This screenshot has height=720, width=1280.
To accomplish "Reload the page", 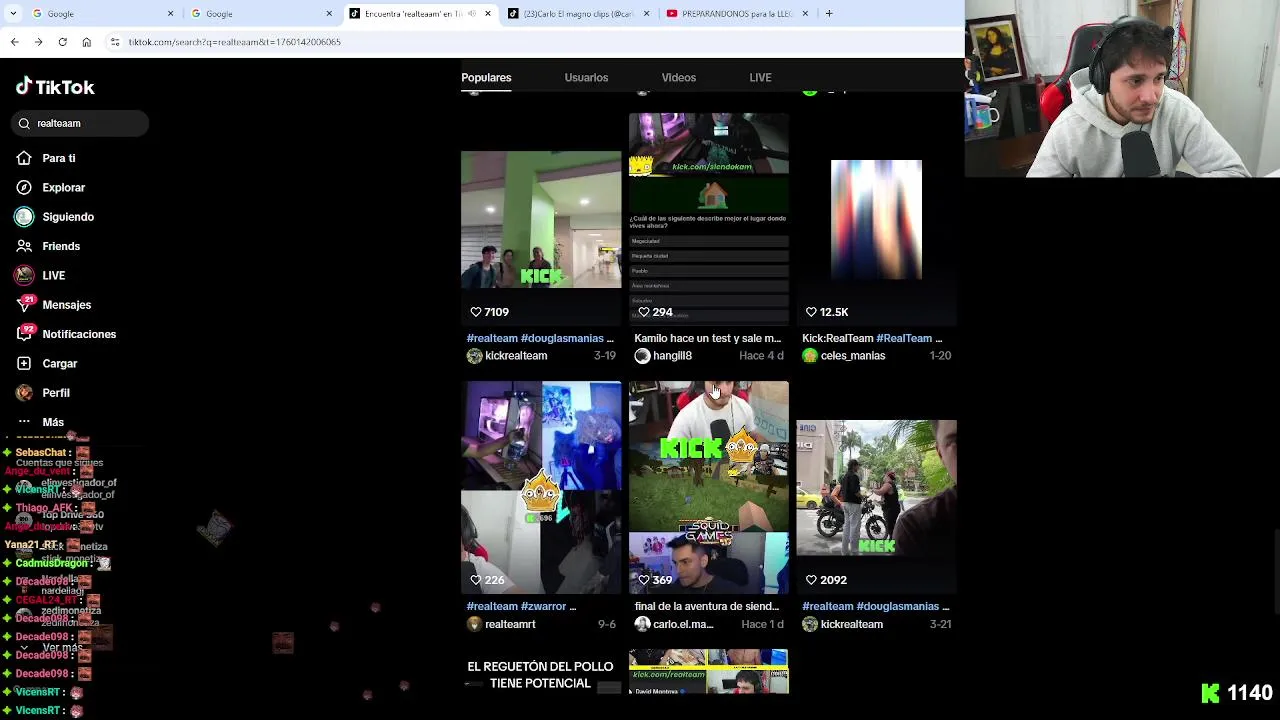I will [62, 42].
